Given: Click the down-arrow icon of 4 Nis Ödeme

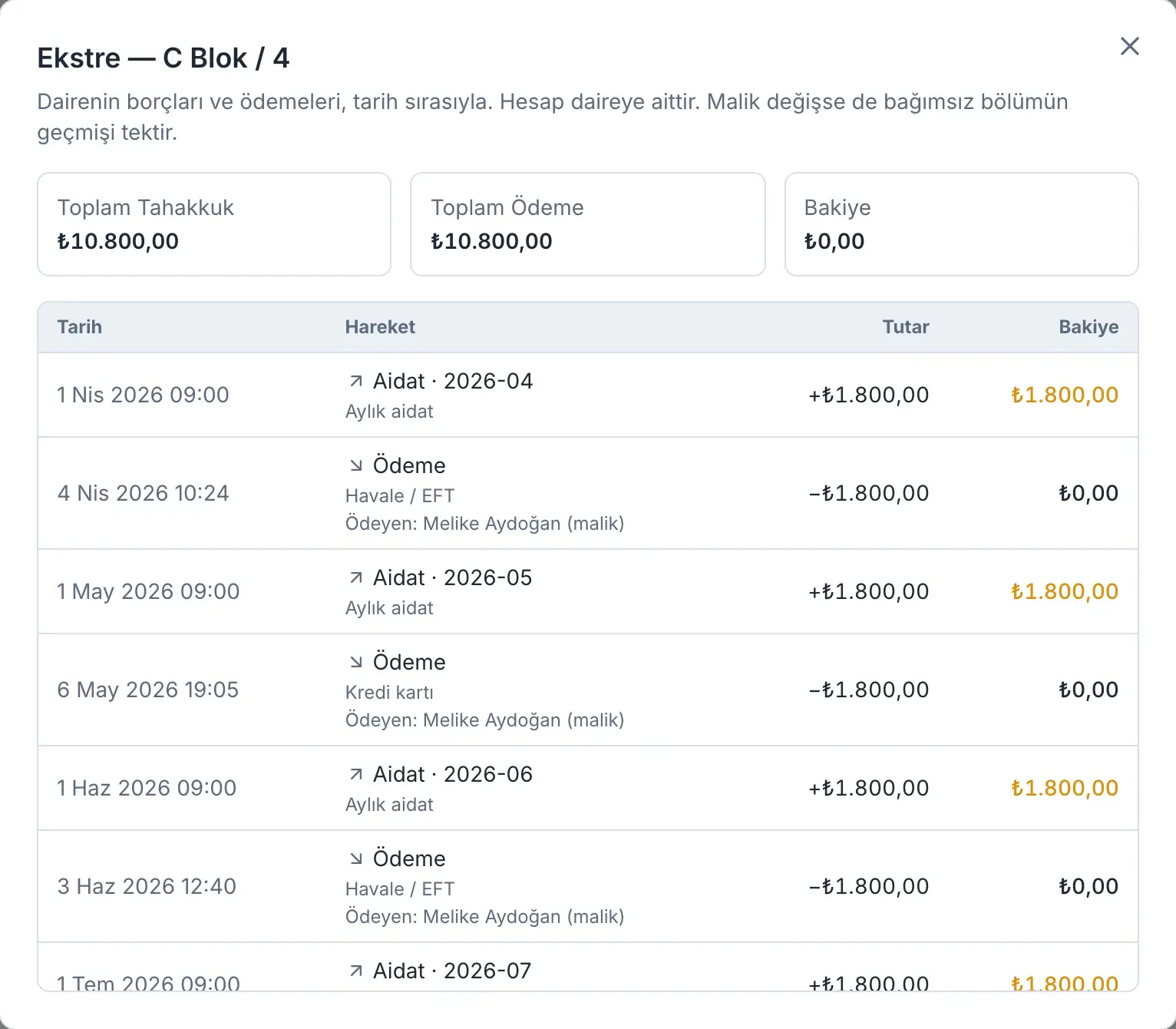Looking at the screenshot, I should click(356, 465).
